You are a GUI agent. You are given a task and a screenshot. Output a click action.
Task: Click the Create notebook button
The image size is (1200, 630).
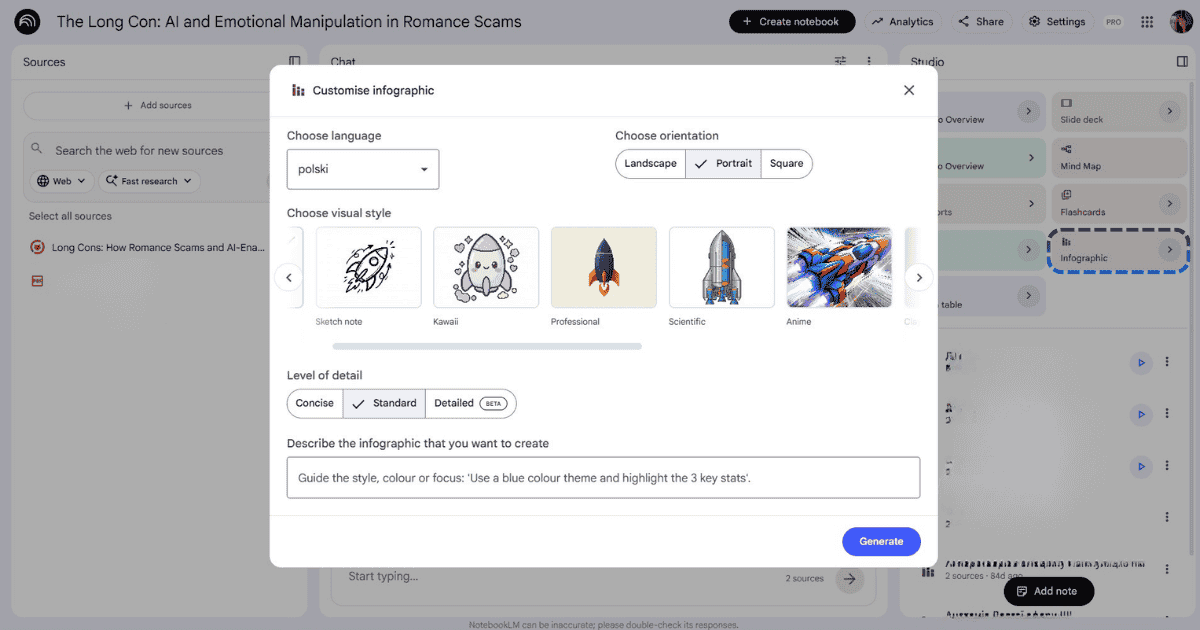792,21
